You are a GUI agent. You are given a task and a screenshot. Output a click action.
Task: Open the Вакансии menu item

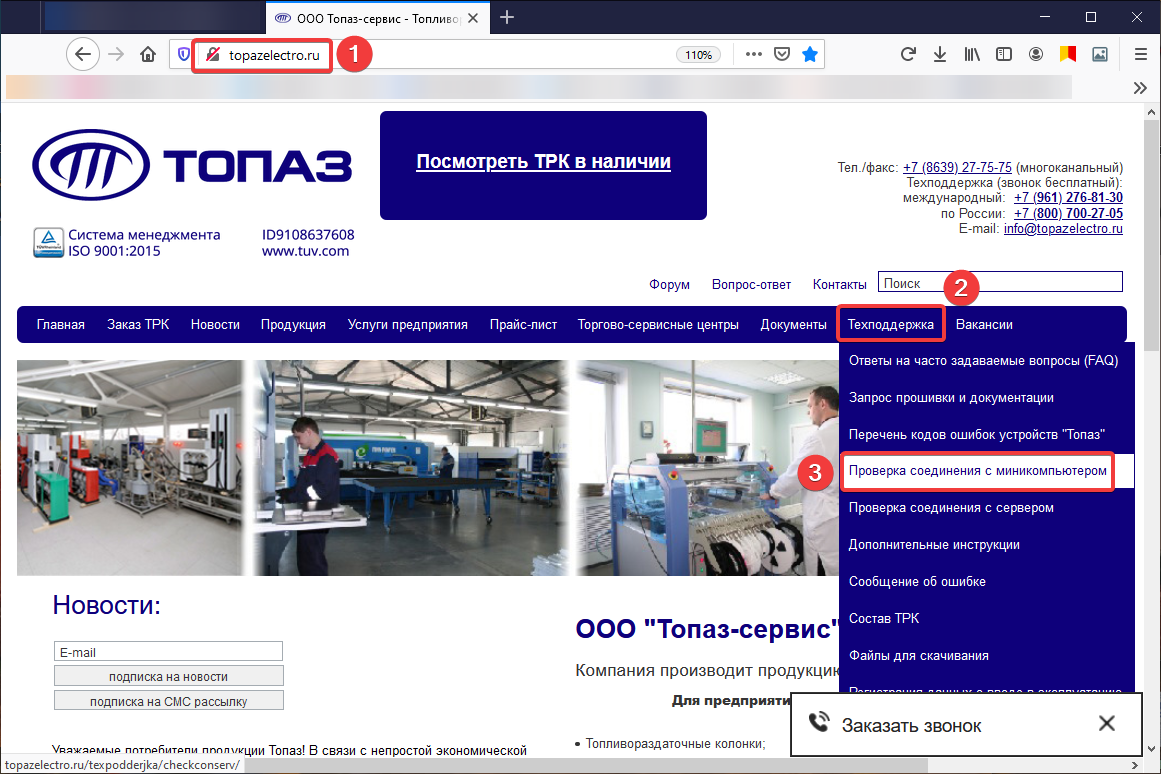point(984,324)
